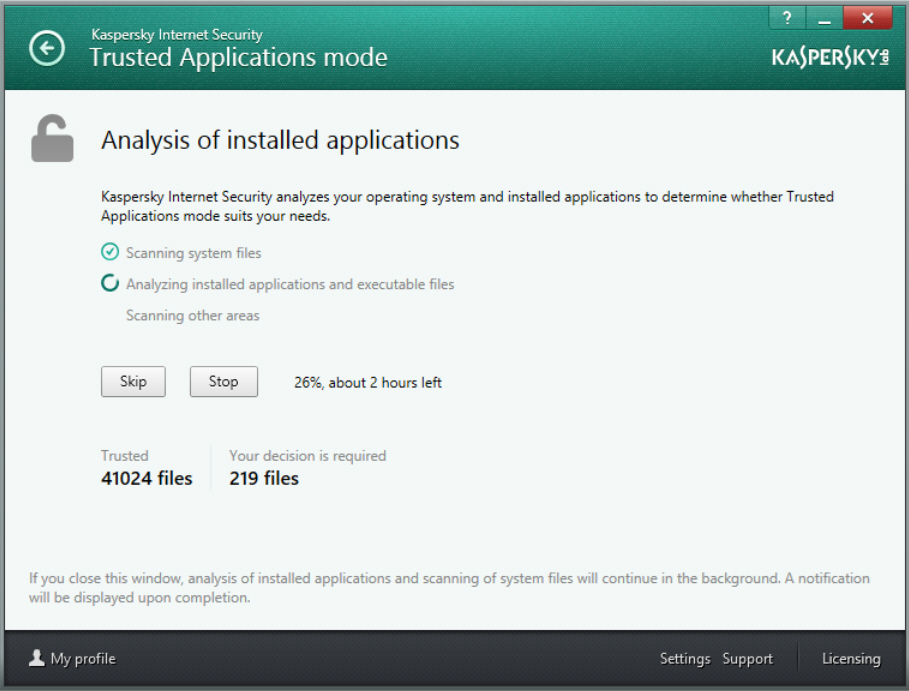
Task: Minimize the Kaspersky window
Action: (824, 18)
